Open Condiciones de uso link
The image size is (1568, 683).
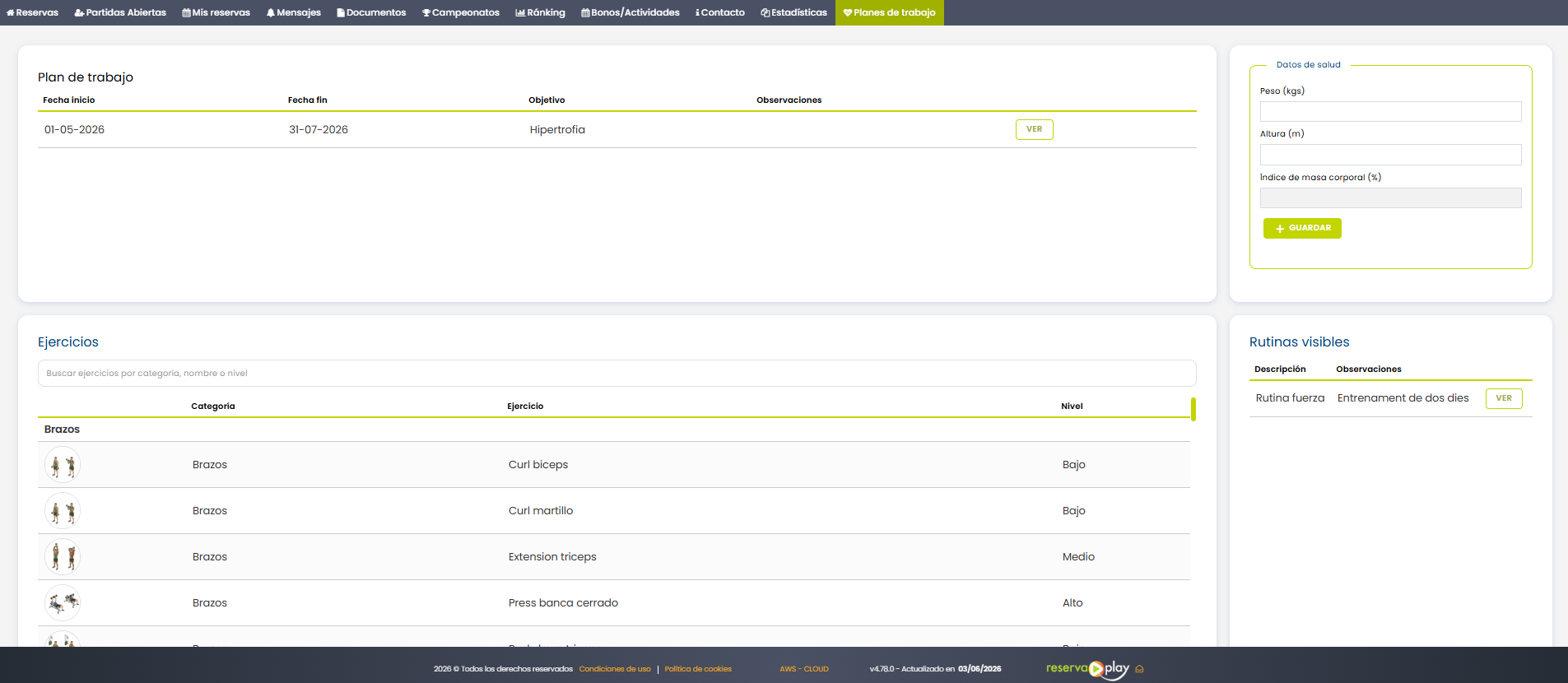pyautogui.click(x=615, y=669)
